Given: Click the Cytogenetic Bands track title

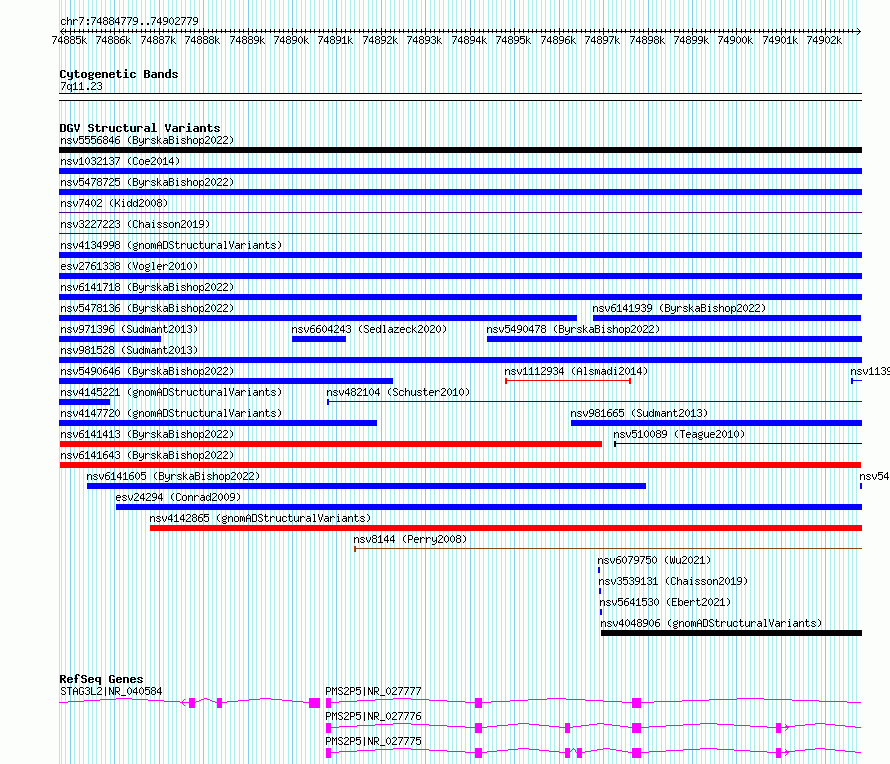Looking at the screenshot, I should click(x=119, y=74).
